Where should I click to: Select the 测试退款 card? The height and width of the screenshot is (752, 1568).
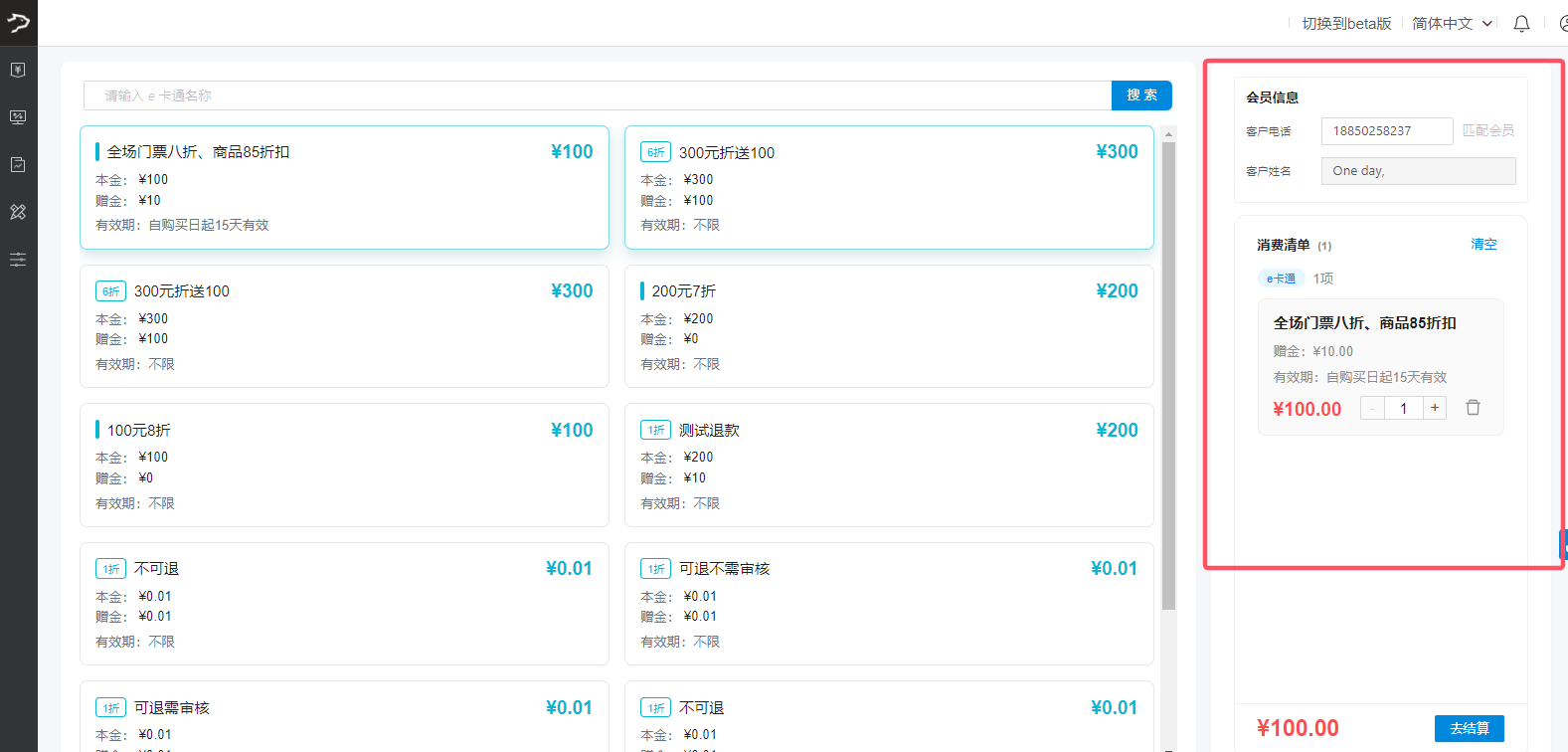pyautogui.click(x=888, y=465)
